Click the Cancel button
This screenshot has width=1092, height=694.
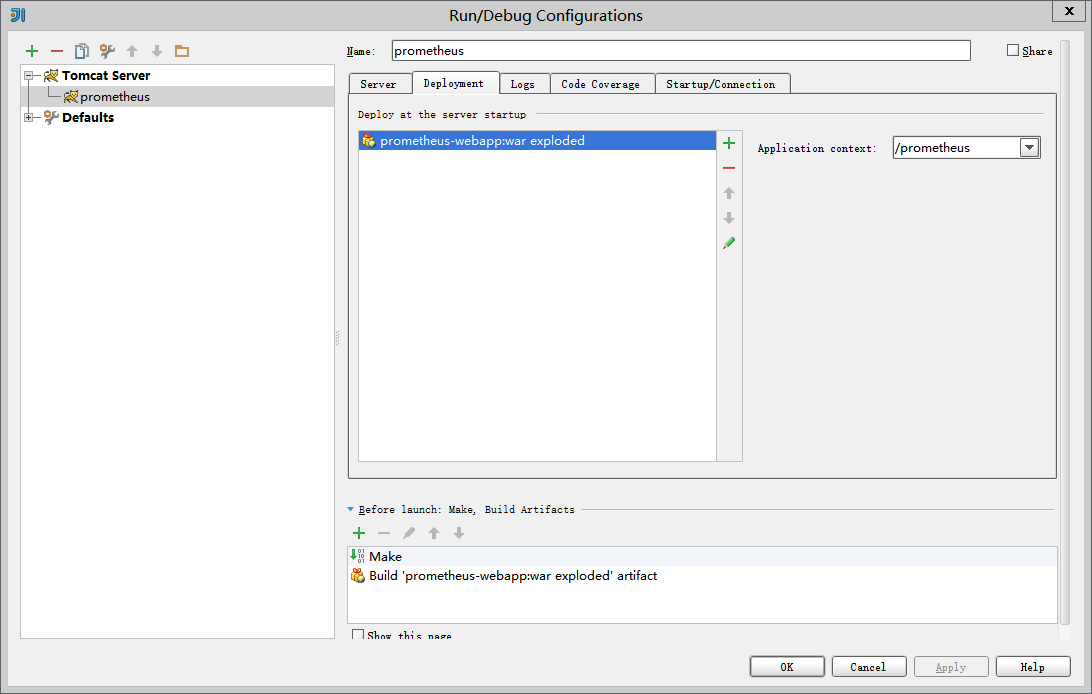coord(868,667)
